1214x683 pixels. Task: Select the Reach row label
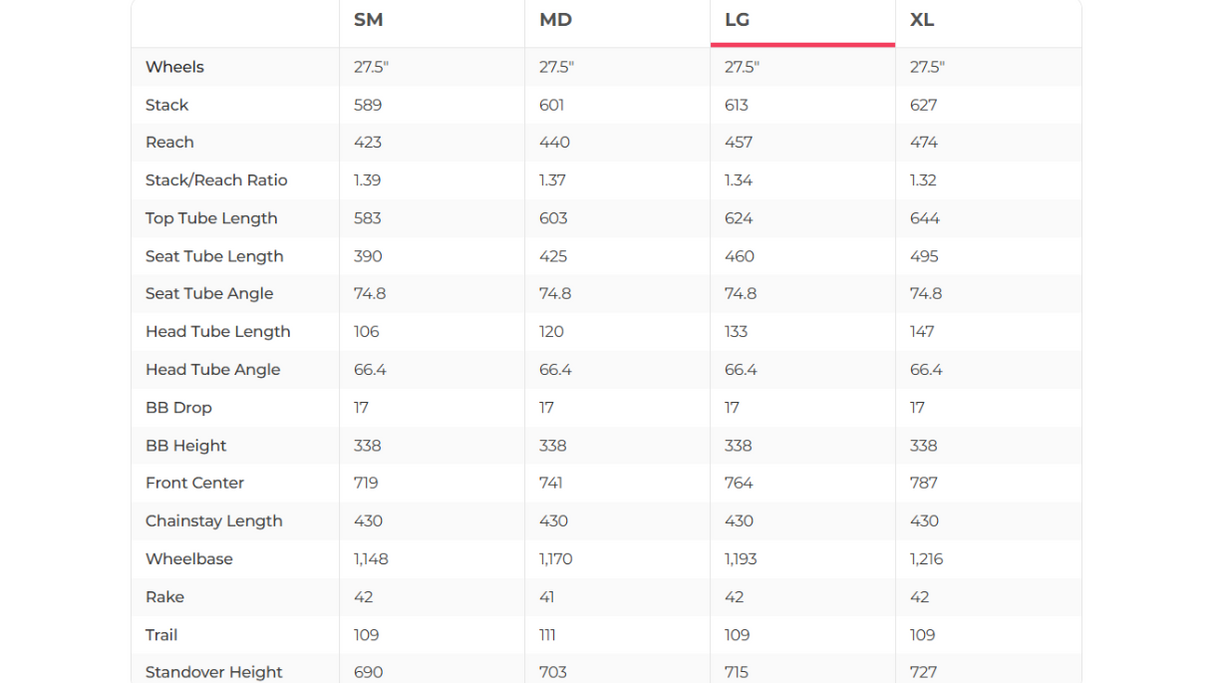[x=169, y=142]
